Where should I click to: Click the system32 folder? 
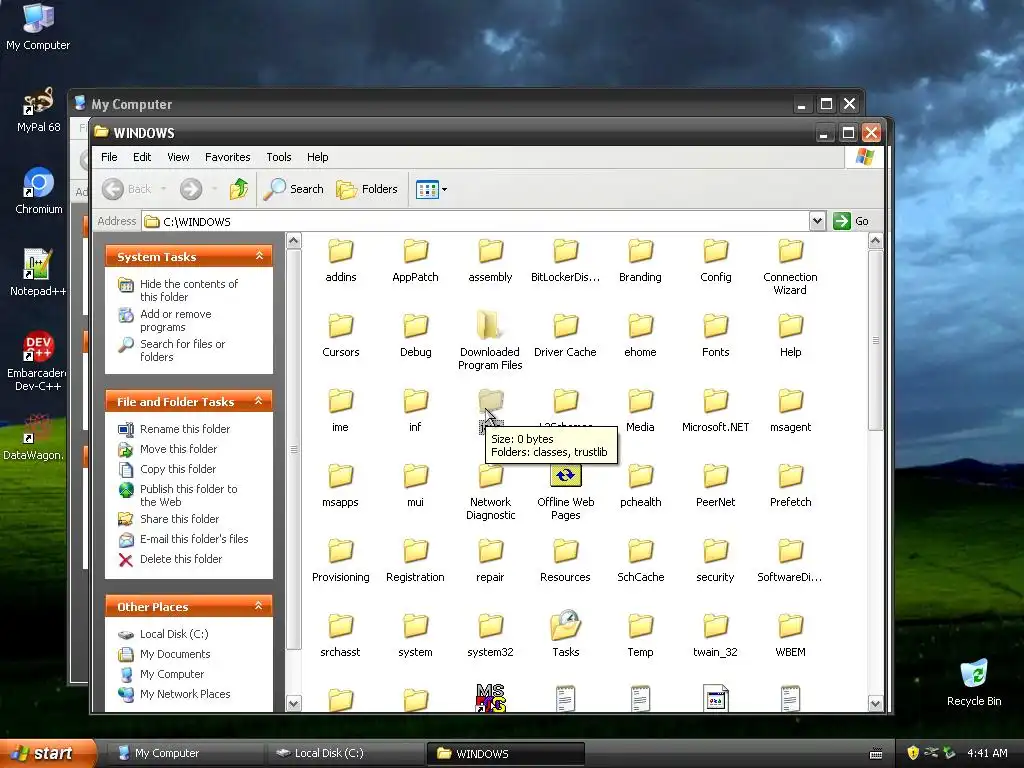[490, 635]
